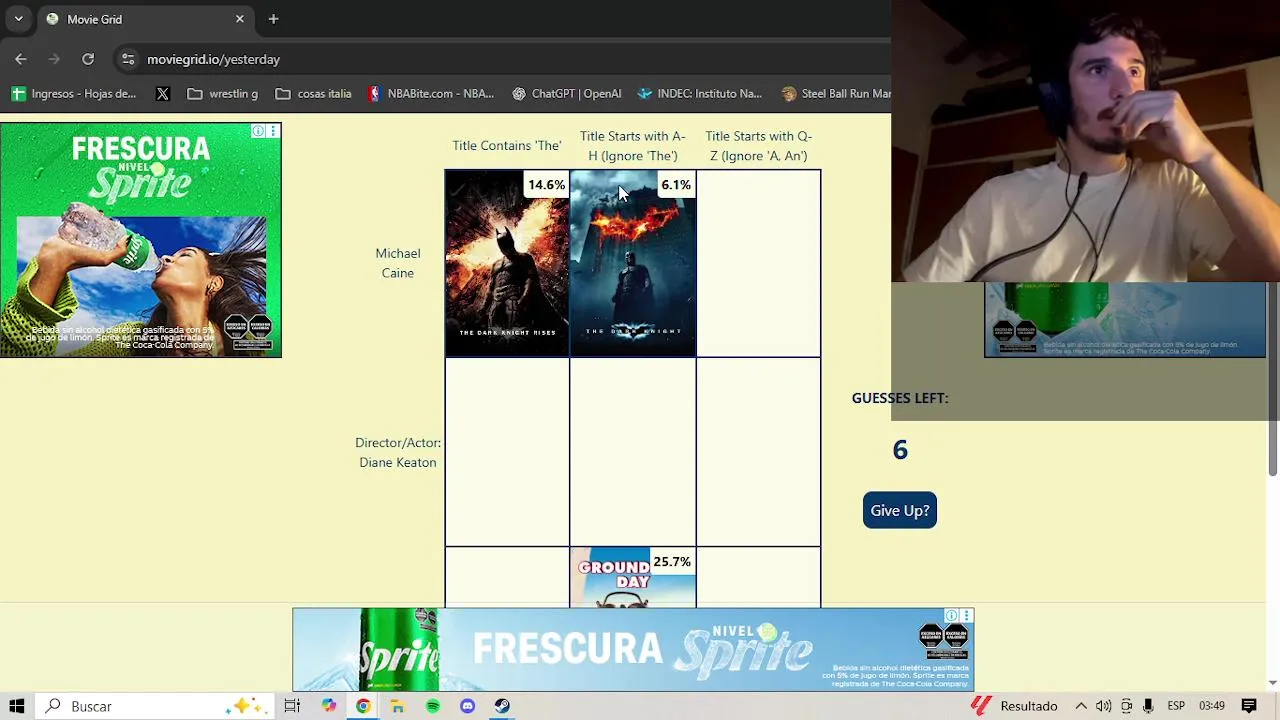Select empty Diane Keaton Q-Z cell
Image resolution: width=1280 pixels, height=720 pixels.
[x=758, y=452]
